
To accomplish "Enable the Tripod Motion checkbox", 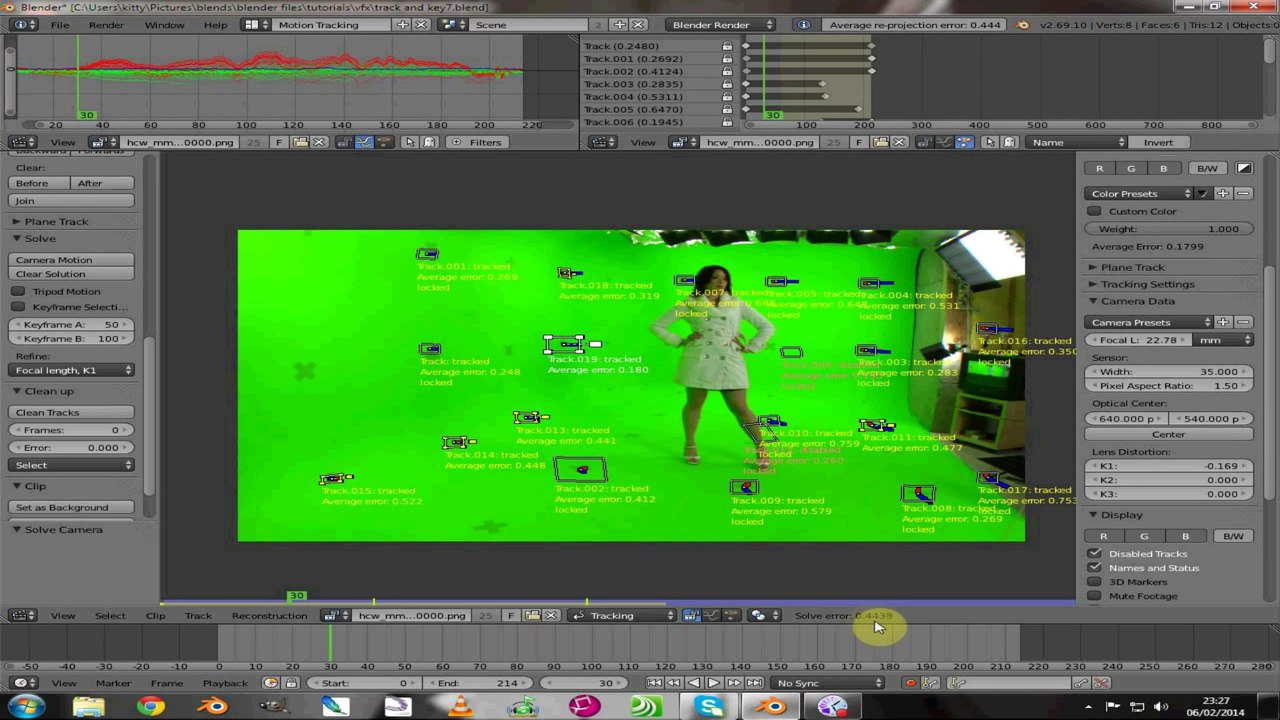I will [18, 291].
